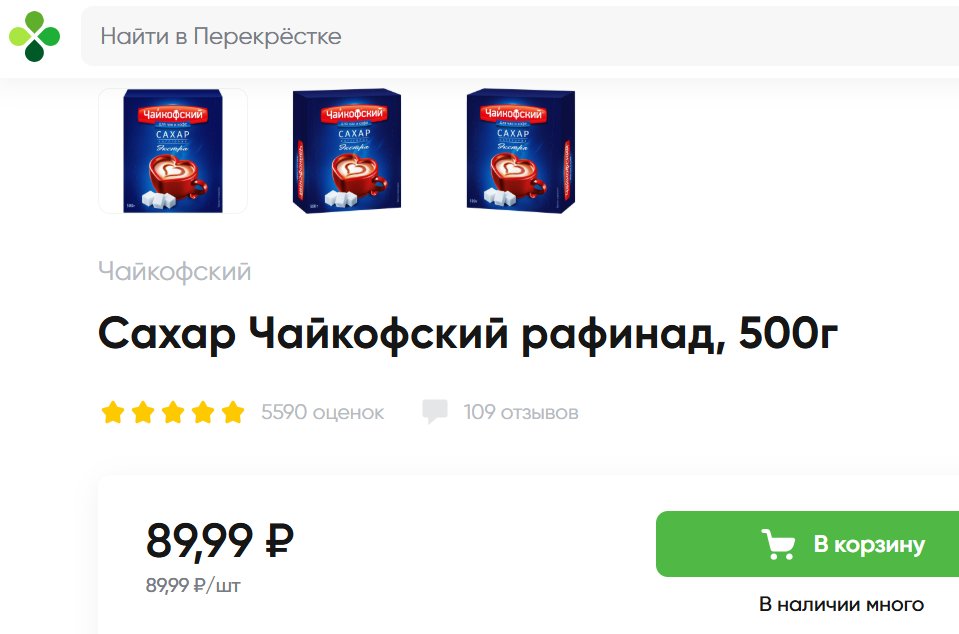This screenshot has width=959, height=634.
Task: Add the sugar to cart via 'В корзину'
Action: click(807, 544)
